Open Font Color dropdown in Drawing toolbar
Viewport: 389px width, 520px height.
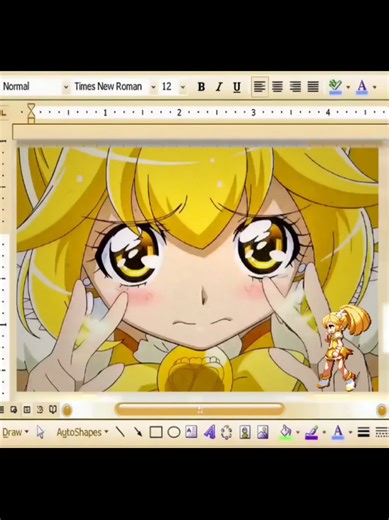(350, 433)
